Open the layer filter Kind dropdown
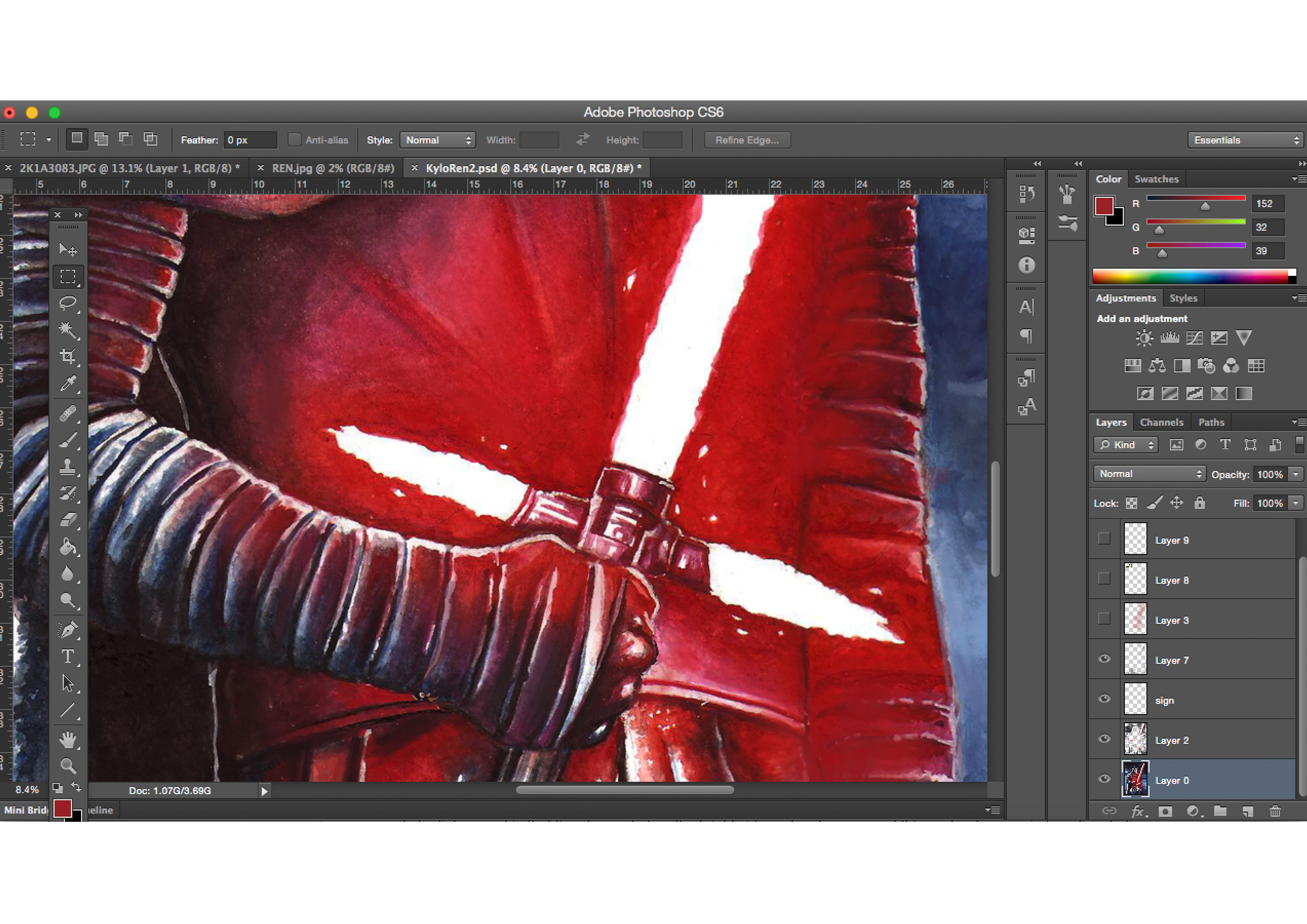The width and height of the screenshot is (1307, 924). tap(1126, 444)
